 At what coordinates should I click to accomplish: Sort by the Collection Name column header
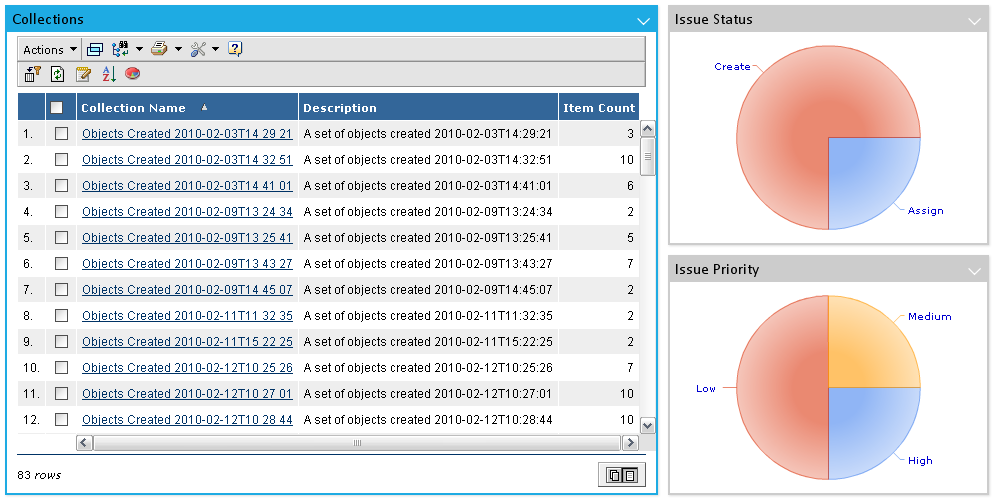pos(133,108)
